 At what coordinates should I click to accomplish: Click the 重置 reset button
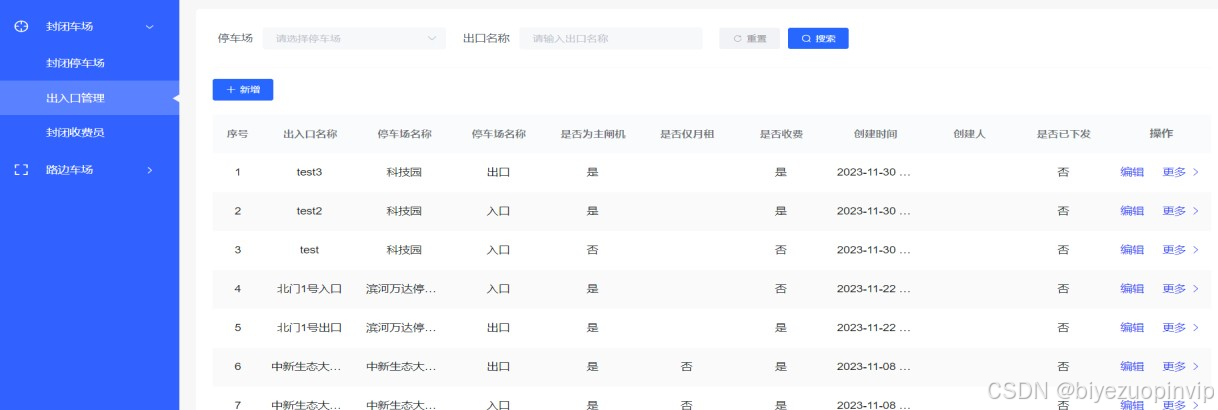749,38
